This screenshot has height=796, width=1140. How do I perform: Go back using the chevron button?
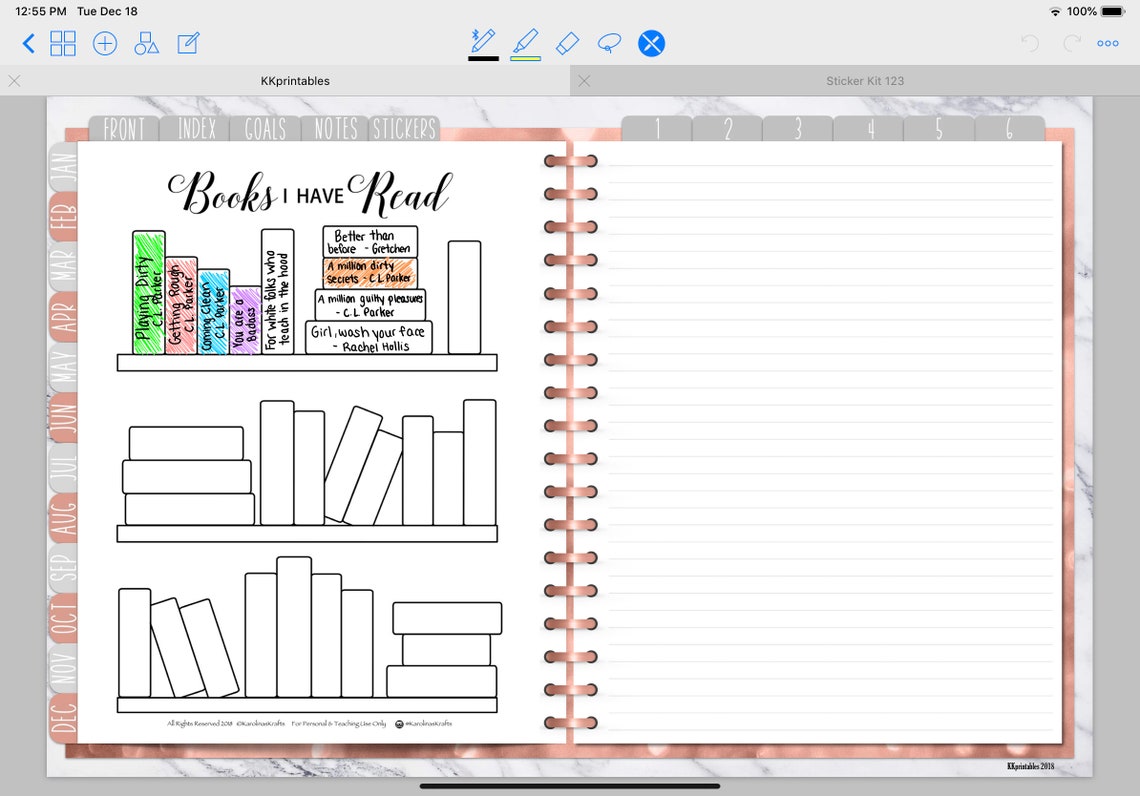tap(28, 42)
